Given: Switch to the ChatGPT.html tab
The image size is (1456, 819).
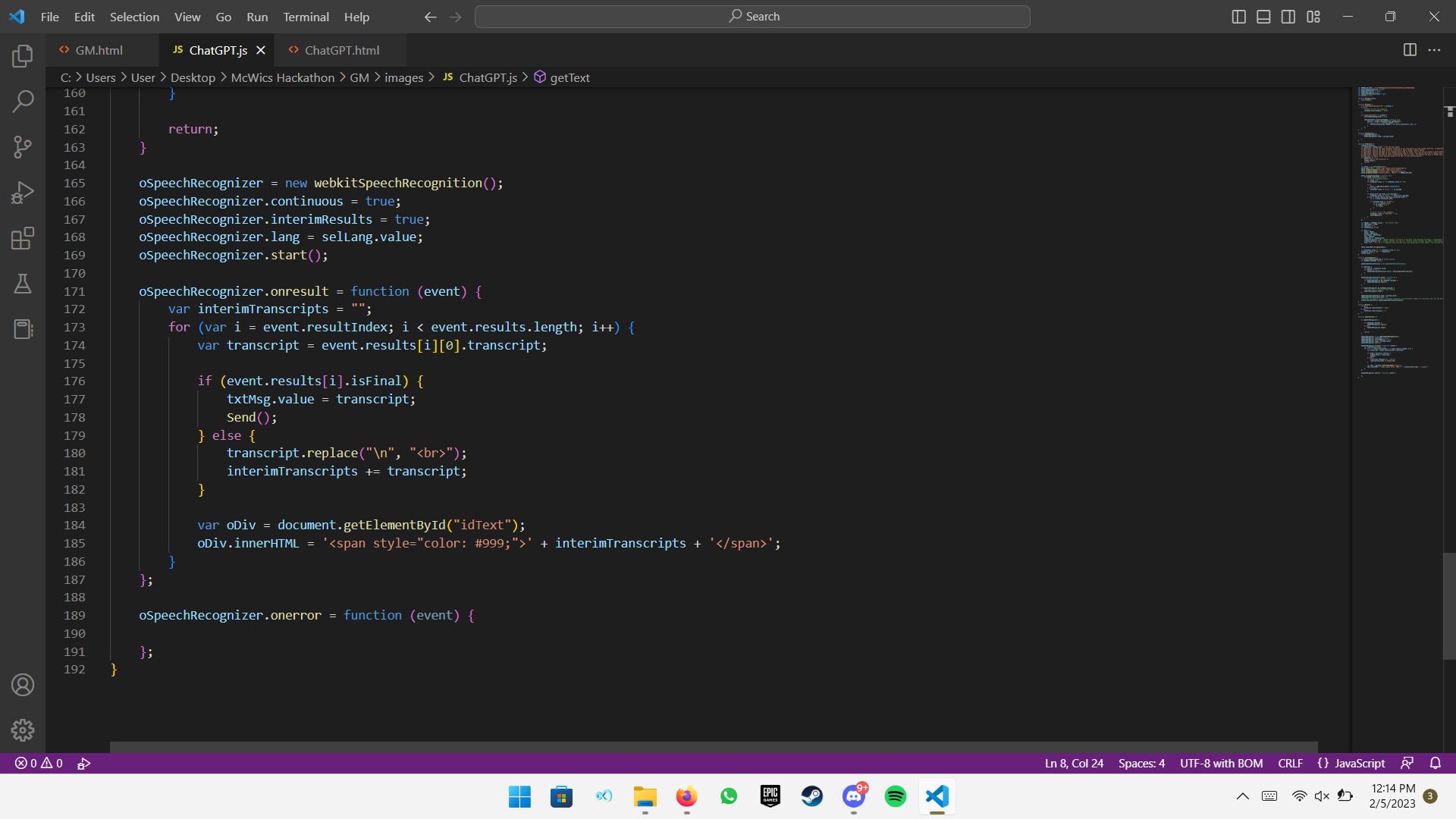Looking at the screenshot, I should click(x=341, y=50).
